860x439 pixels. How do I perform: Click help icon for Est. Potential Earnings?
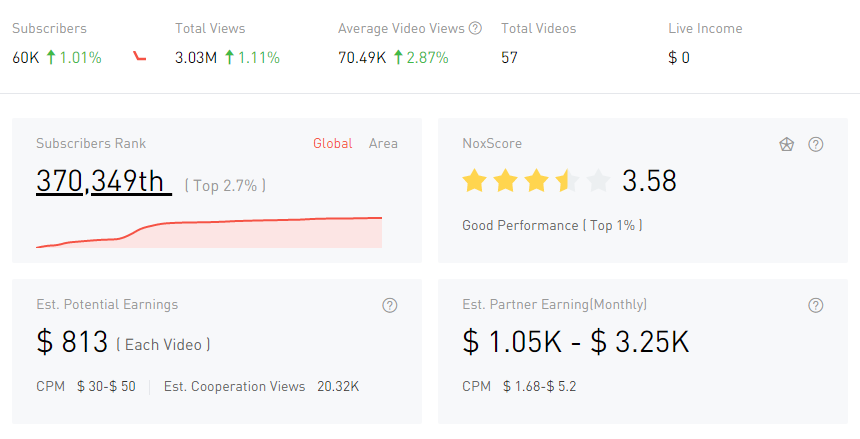(390, 305)
